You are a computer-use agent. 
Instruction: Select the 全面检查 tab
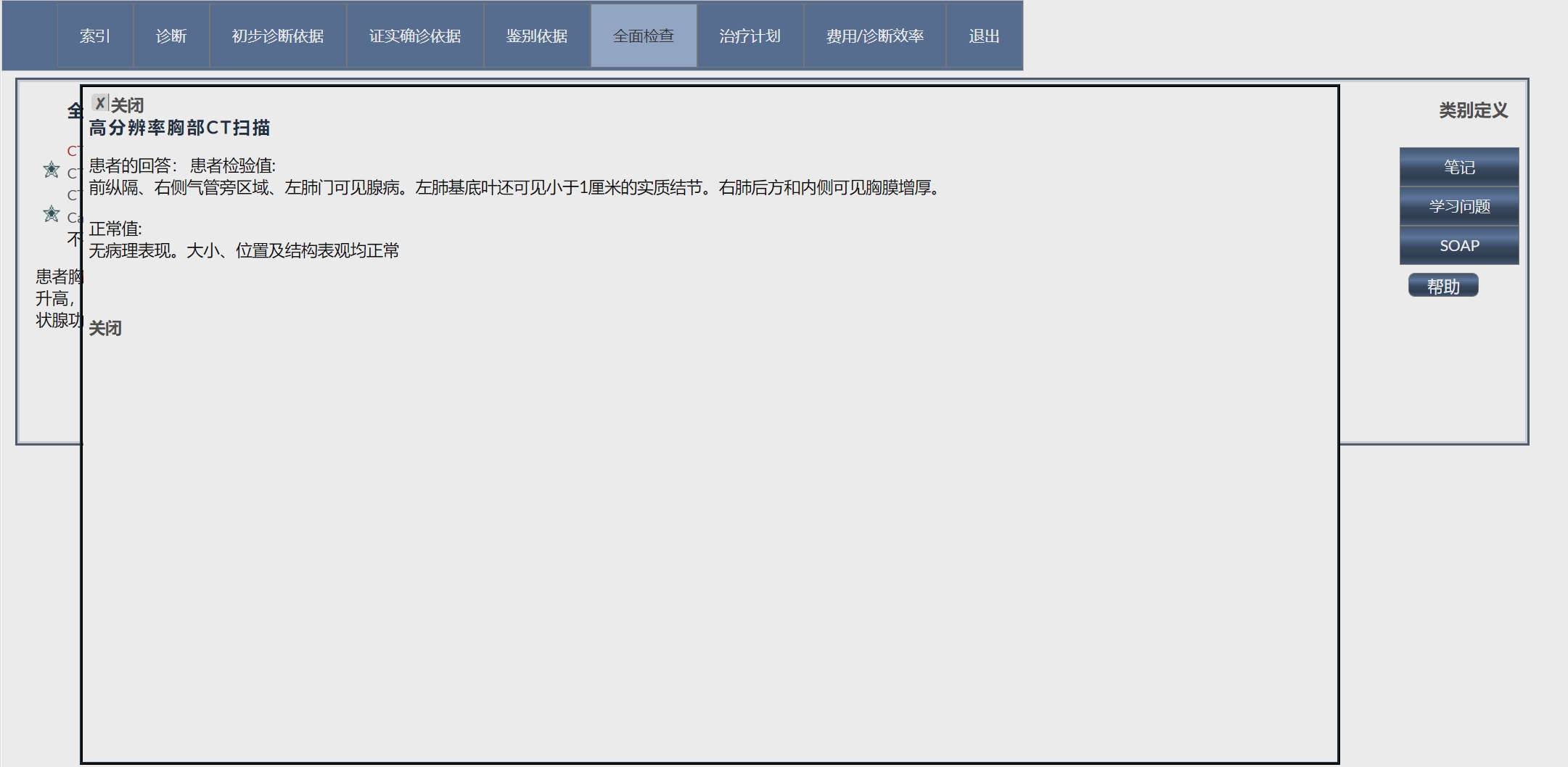pos(644,36)
